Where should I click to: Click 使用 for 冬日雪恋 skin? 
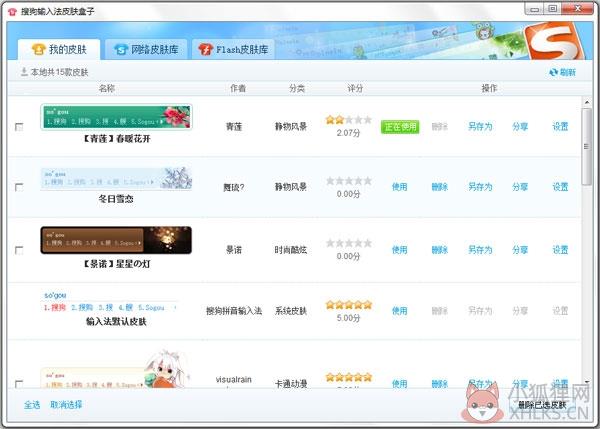[x=399, y=187]
